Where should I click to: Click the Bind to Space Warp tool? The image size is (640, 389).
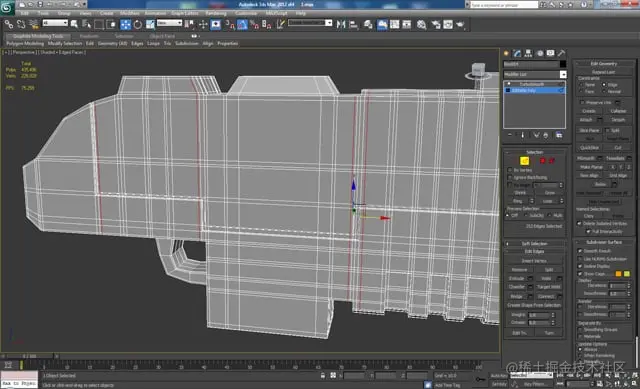tap(33, 24)
